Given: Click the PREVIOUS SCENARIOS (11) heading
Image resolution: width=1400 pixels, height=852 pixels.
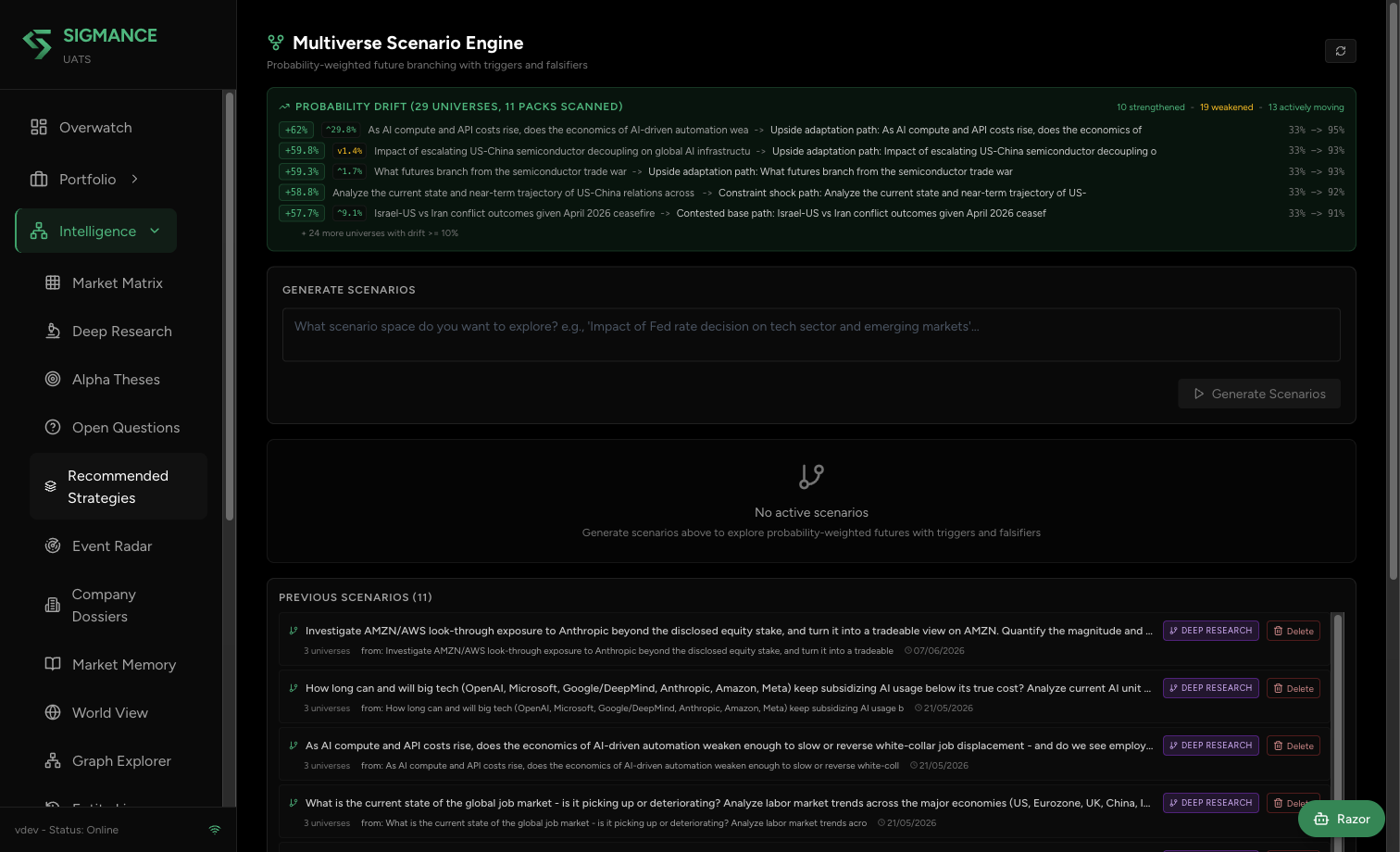Looking at the screenshot, I should click(x=356, y=597).
